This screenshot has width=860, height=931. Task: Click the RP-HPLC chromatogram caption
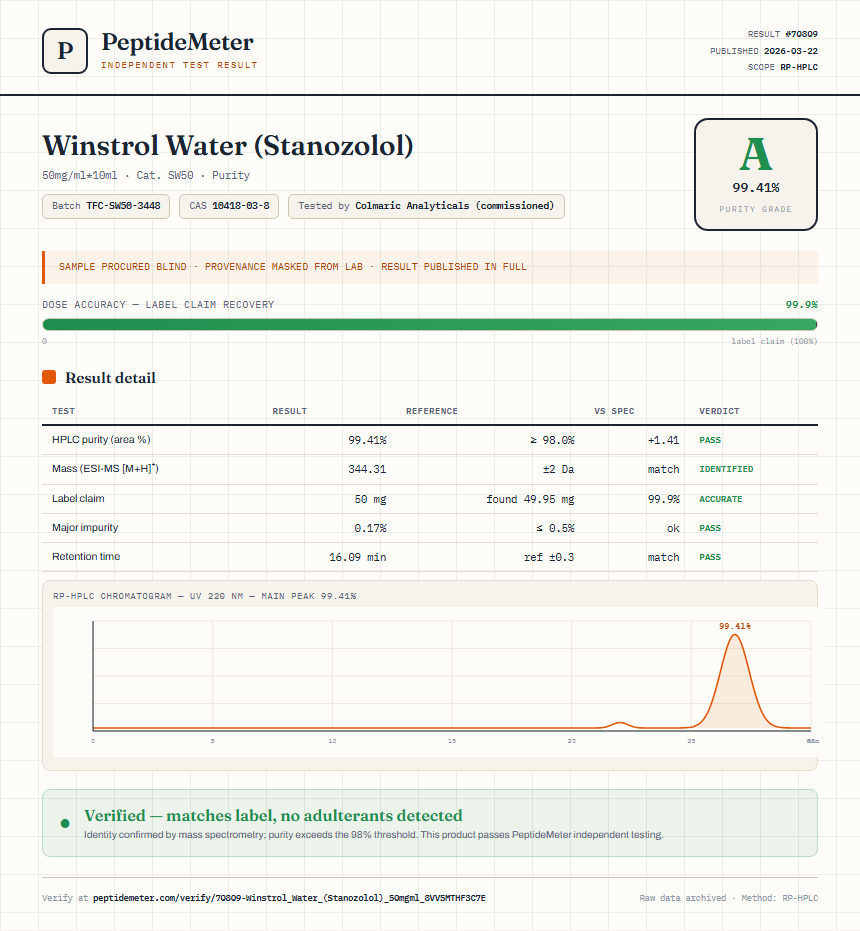point(205,596)
